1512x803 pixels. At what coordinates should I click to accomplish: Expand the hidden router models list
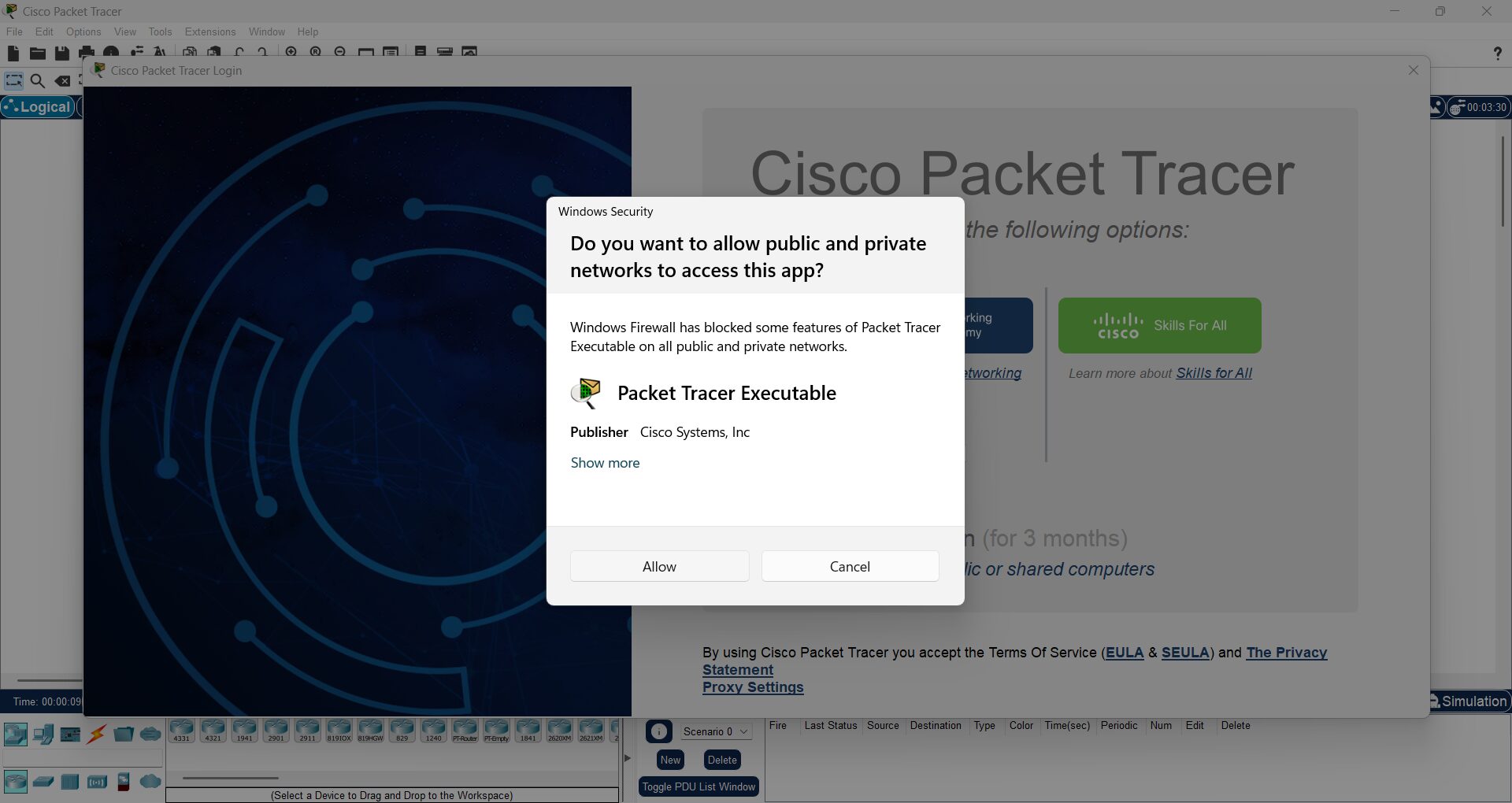pyautogui.click(x=627, y=758)
